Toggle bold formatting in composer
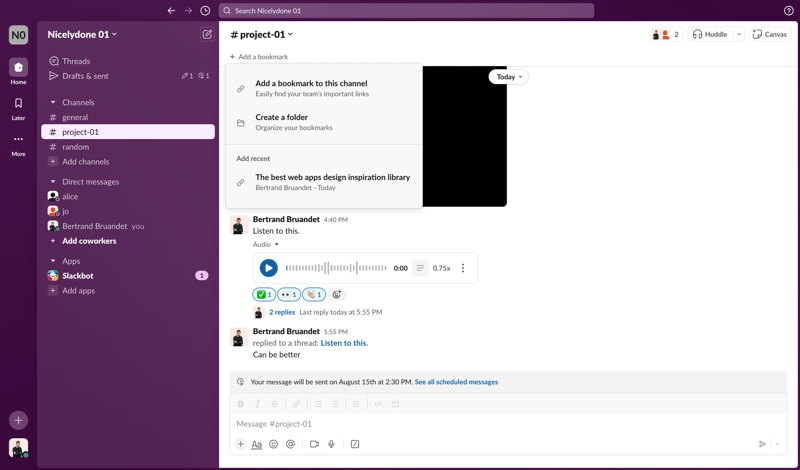The height and width of the screenshot is (470, 800). 240,404
